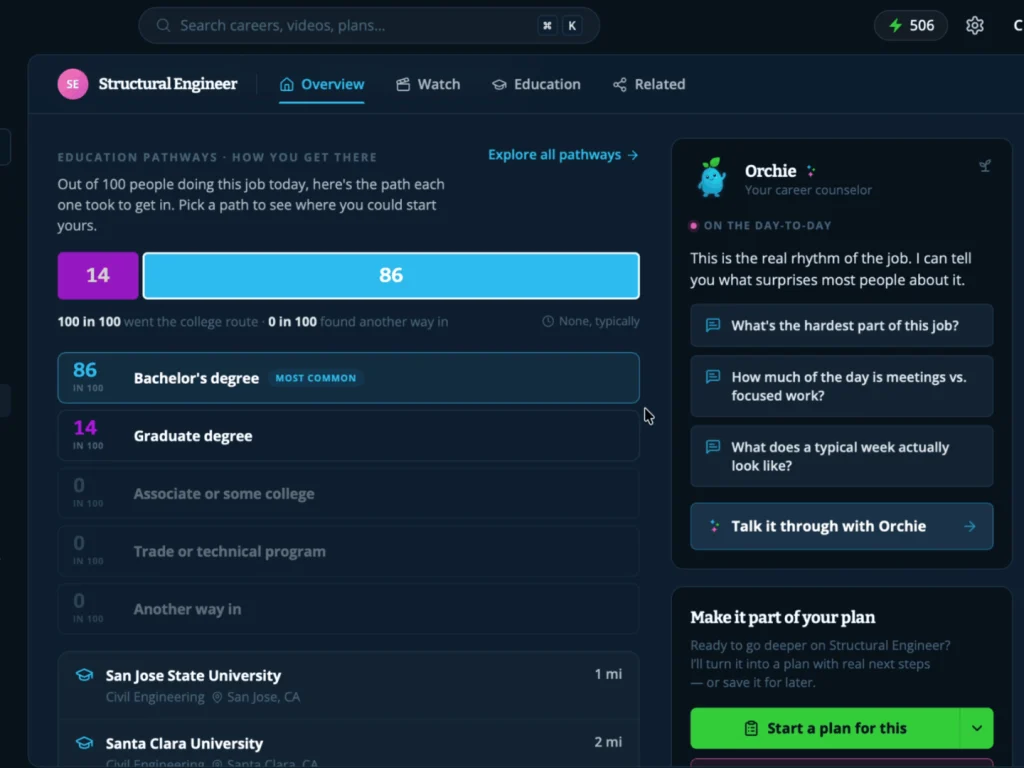This screenshot has width=1024, height=768.
Task: Follow the Explore all pathways link
Action: click(x=563, y=155)
